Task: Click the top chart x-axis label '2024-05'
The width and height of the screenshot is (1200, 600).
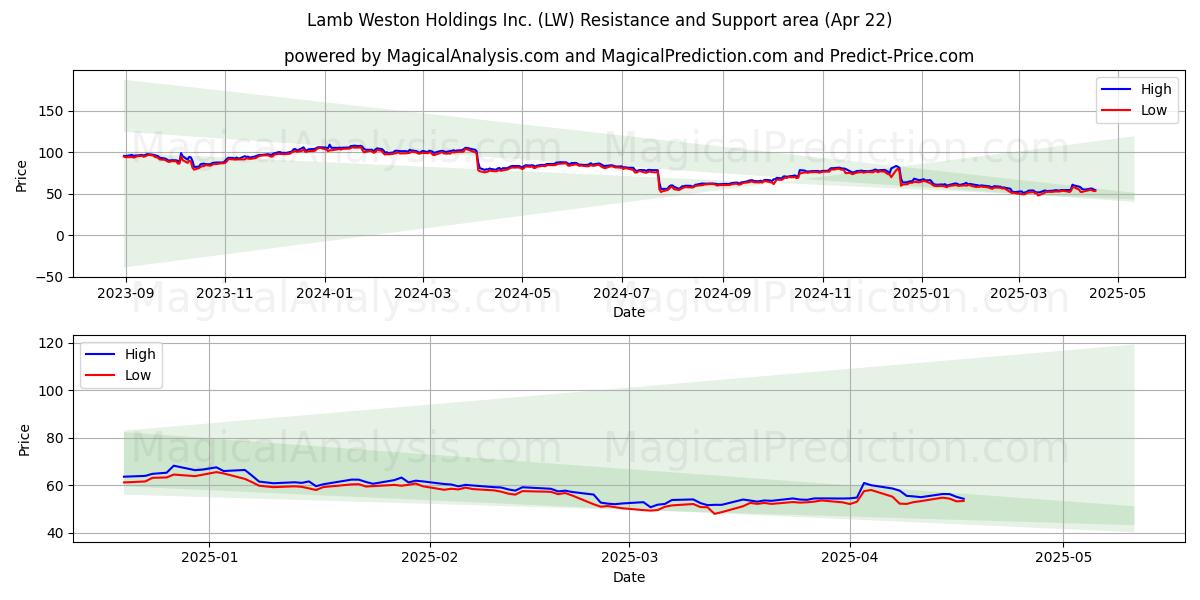Action: [523, 296]
